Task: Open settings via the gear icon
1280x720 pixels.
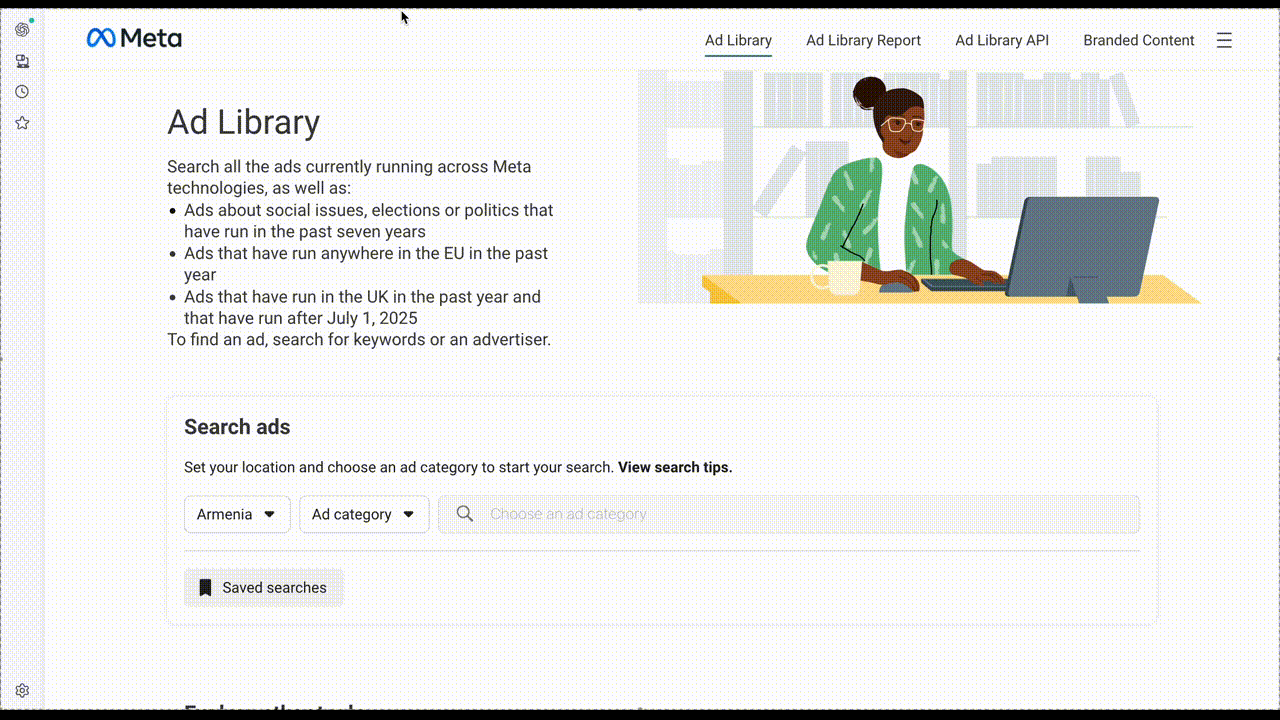Action: pos(22,690)
